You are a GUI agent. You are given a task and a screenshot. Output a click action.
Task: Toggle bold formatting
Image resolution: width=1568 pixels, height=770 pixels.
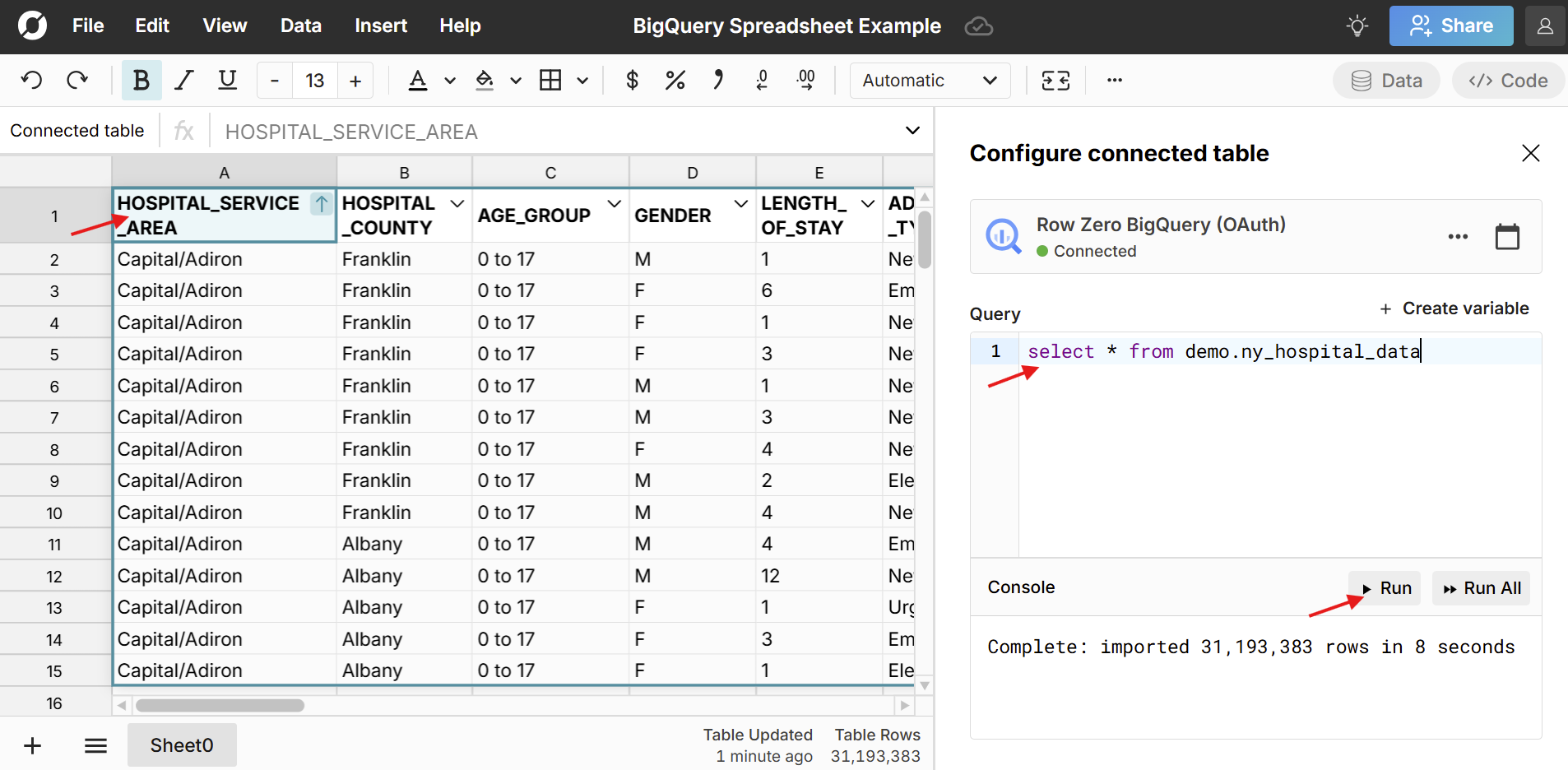coord(141,80)
